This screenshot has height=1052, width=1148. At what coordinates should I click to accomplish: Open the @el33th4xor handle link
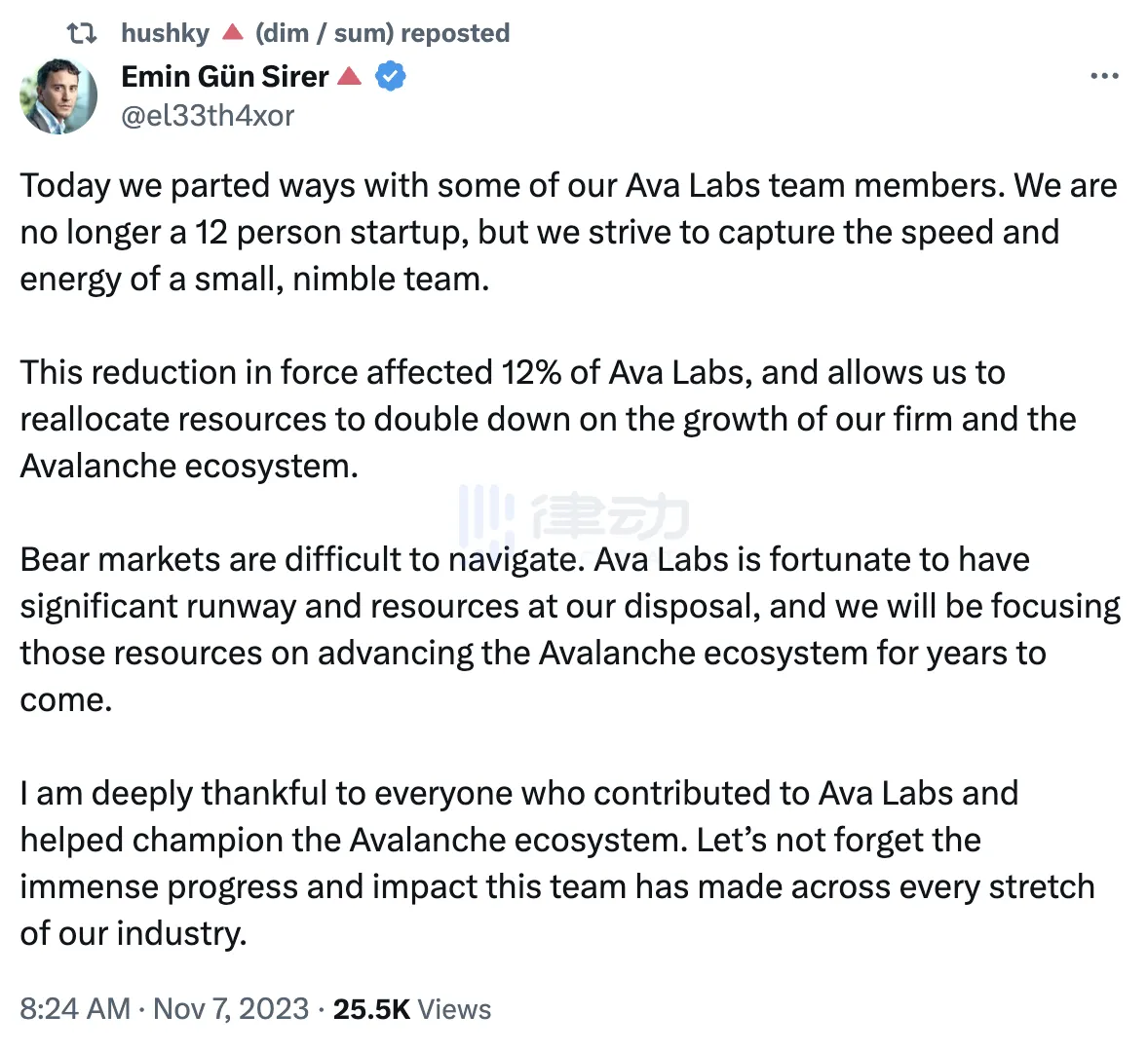click(x=208, y=116)
